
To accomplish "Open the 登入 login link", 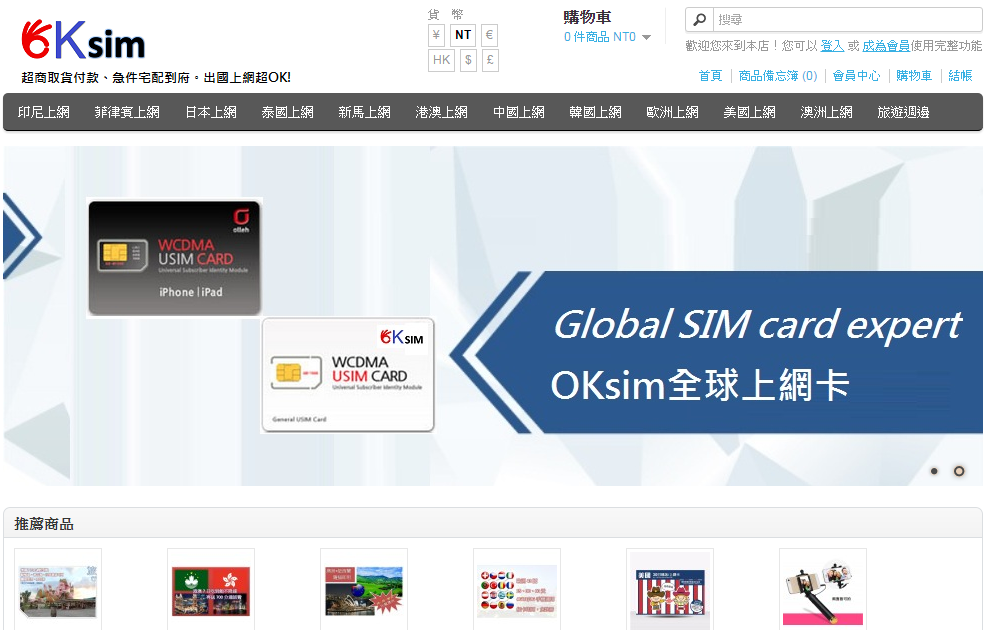I will [x=832, y=46].
